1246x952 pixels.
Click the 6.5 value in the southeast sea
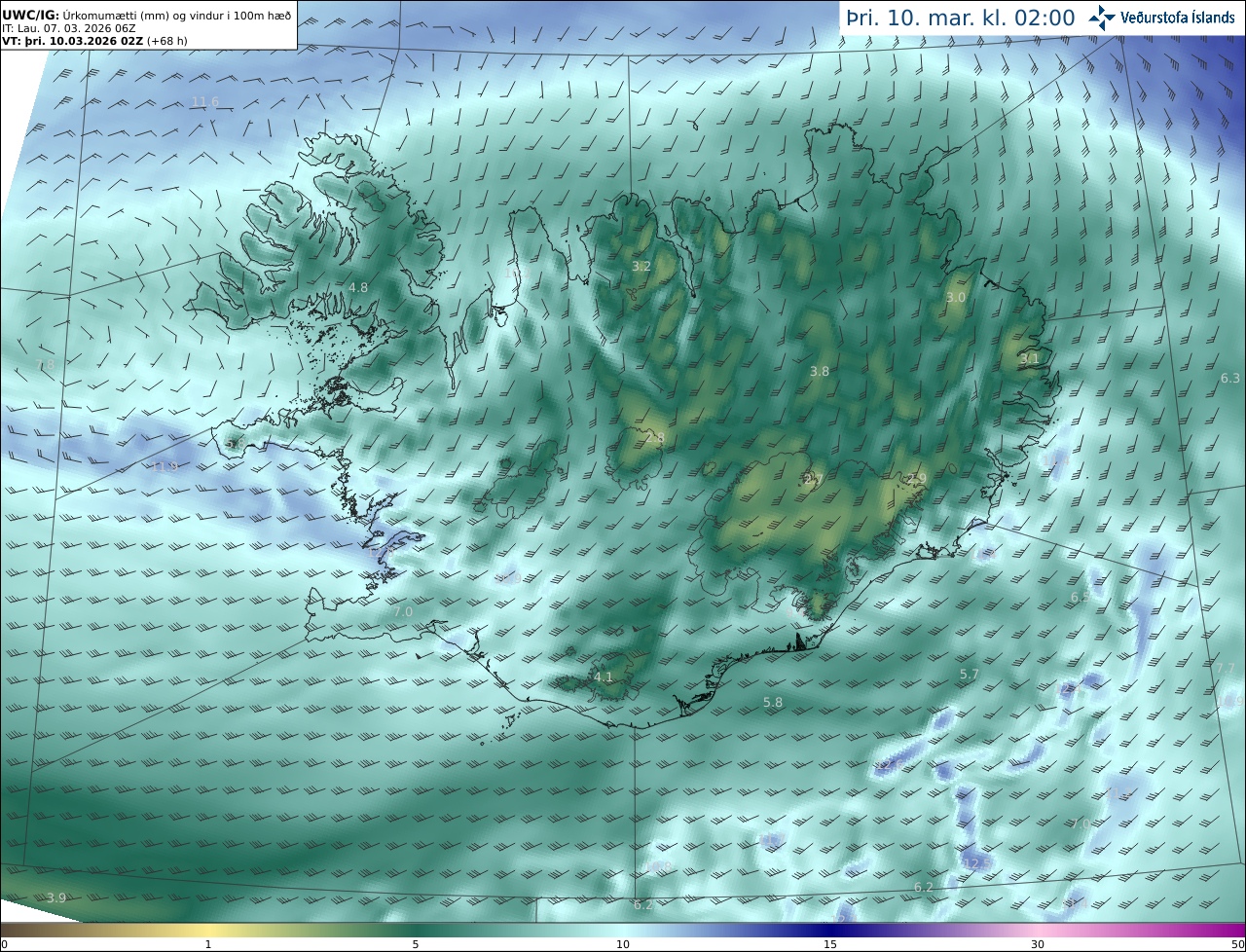point(1081,598)
